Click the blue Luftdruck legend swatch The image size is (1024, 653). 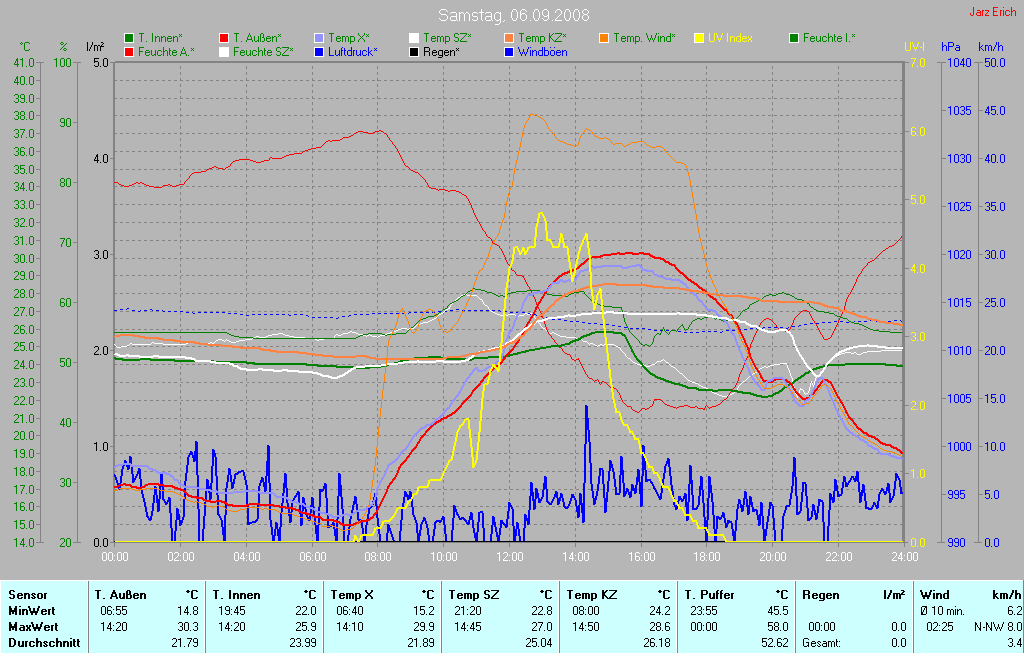tap(319, 52)
